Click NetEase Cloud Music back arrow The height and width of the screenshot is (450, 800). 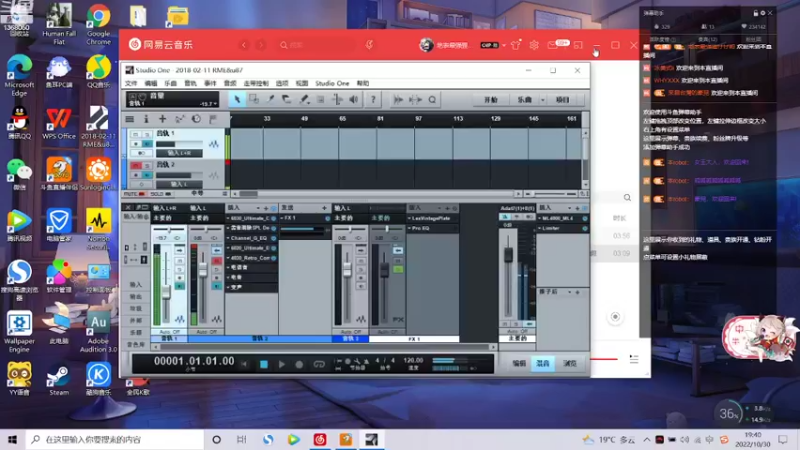coord(244,45)
